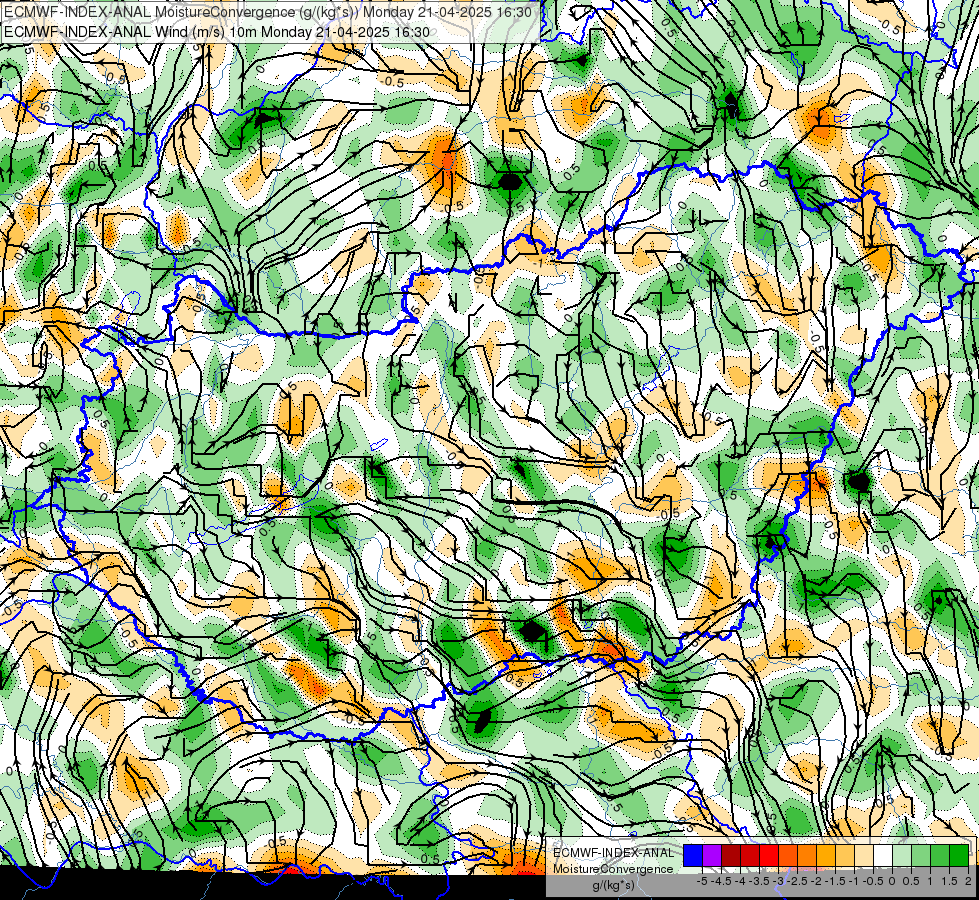Click the pale peach legend swatch left of white
979x900 pixels.
pos(864,855)
